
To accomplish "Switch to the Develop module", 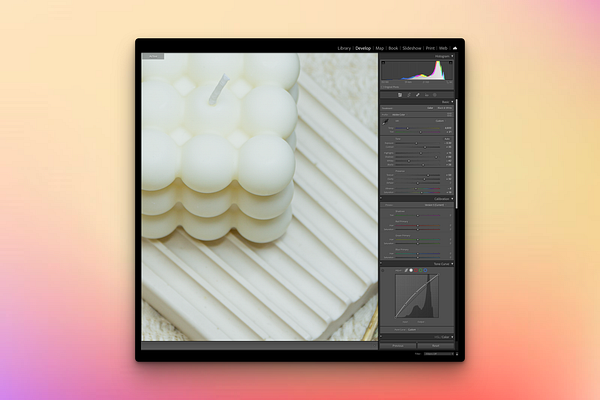I will (363, 48).
